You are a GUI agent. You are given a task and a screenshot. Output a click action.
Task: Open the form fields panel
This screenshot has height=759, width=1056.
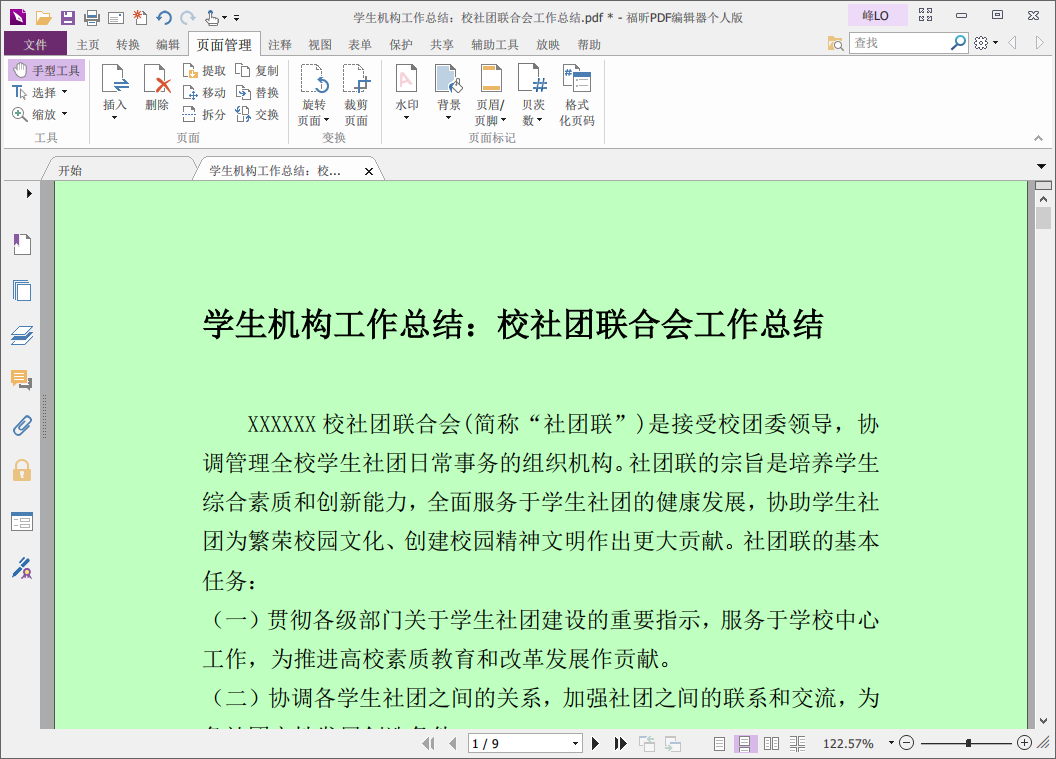(x=22, y=521)
